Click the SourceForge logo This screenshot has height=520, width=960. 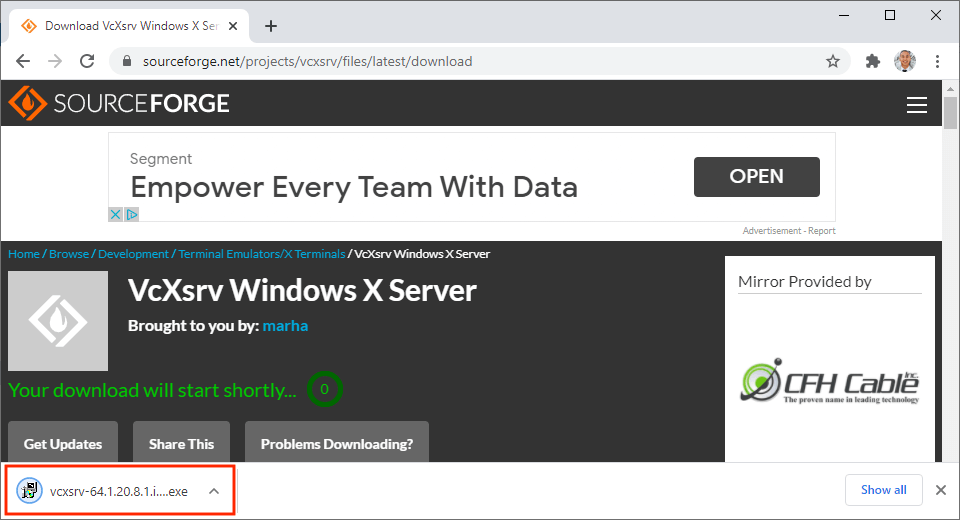click(x=119, y=103)
